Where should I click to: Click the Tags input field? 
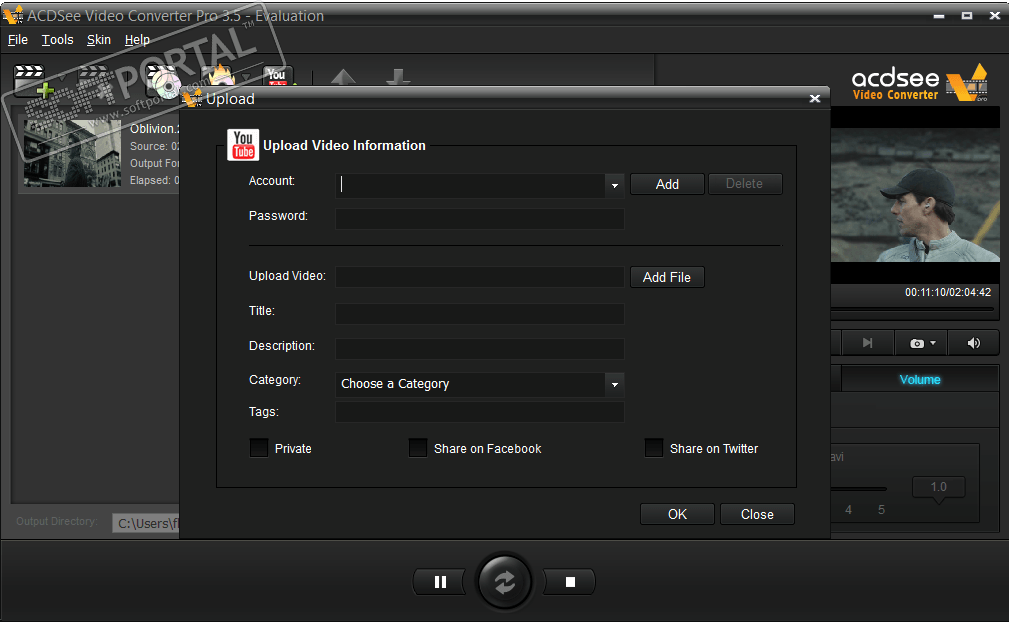(x=479, y=412)
